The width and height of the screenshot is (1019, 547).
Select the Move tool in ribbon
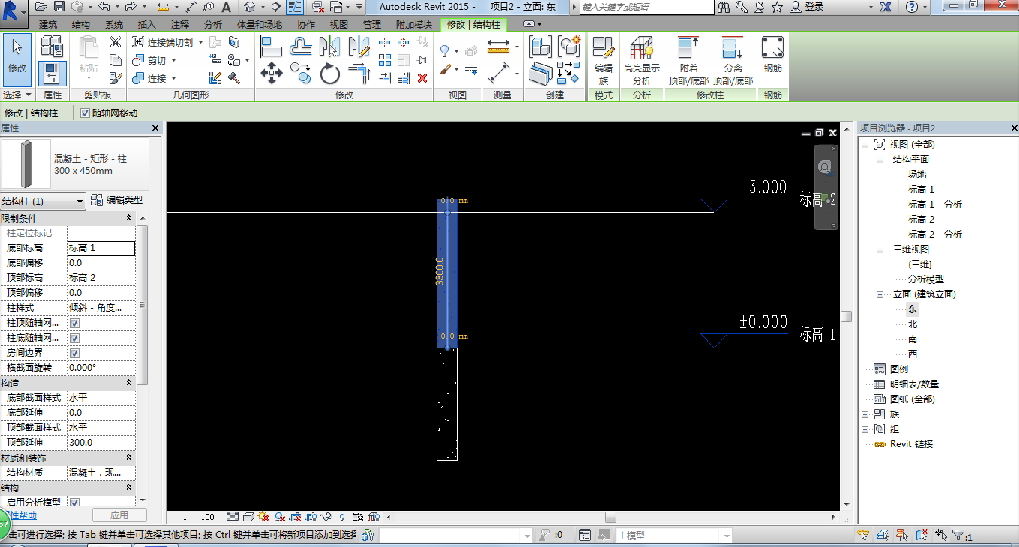[x=271, y=72]
